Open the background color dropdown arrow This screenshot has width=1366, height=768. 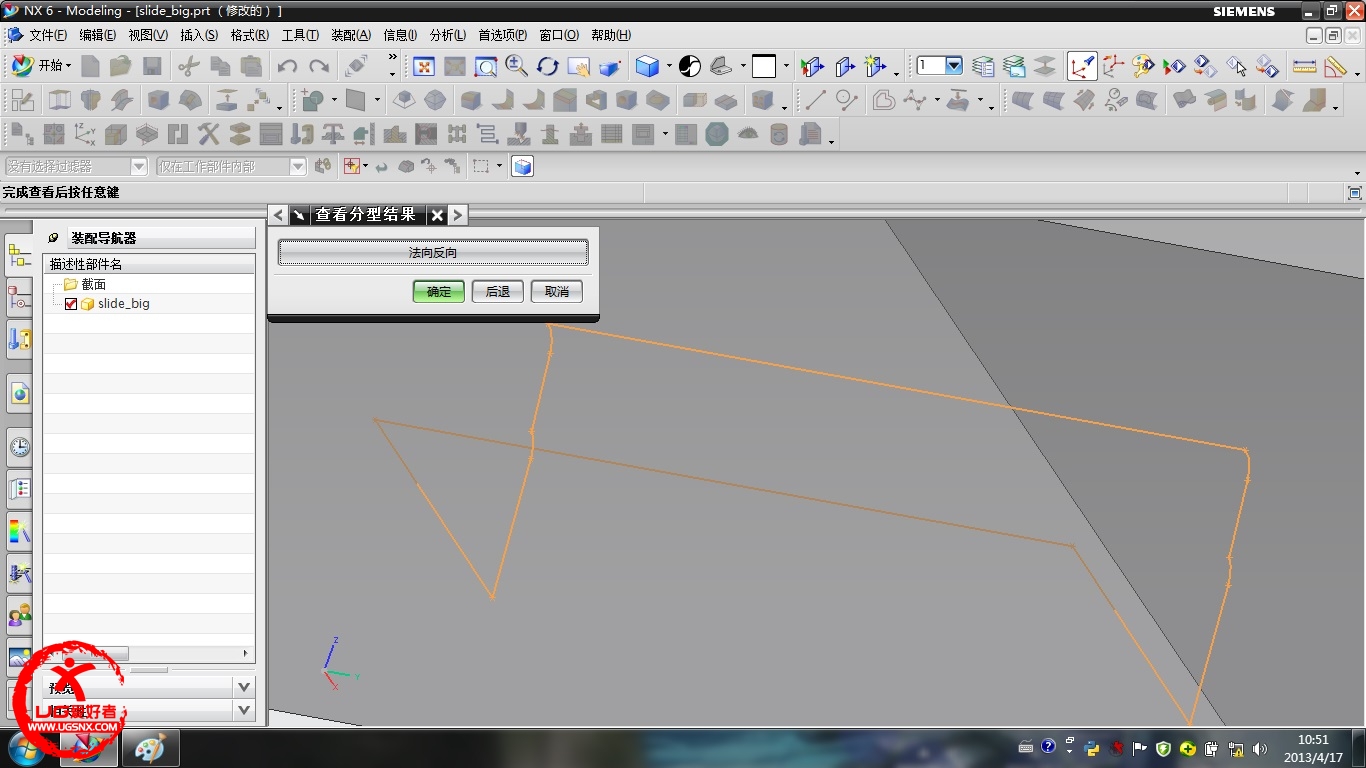787,67
